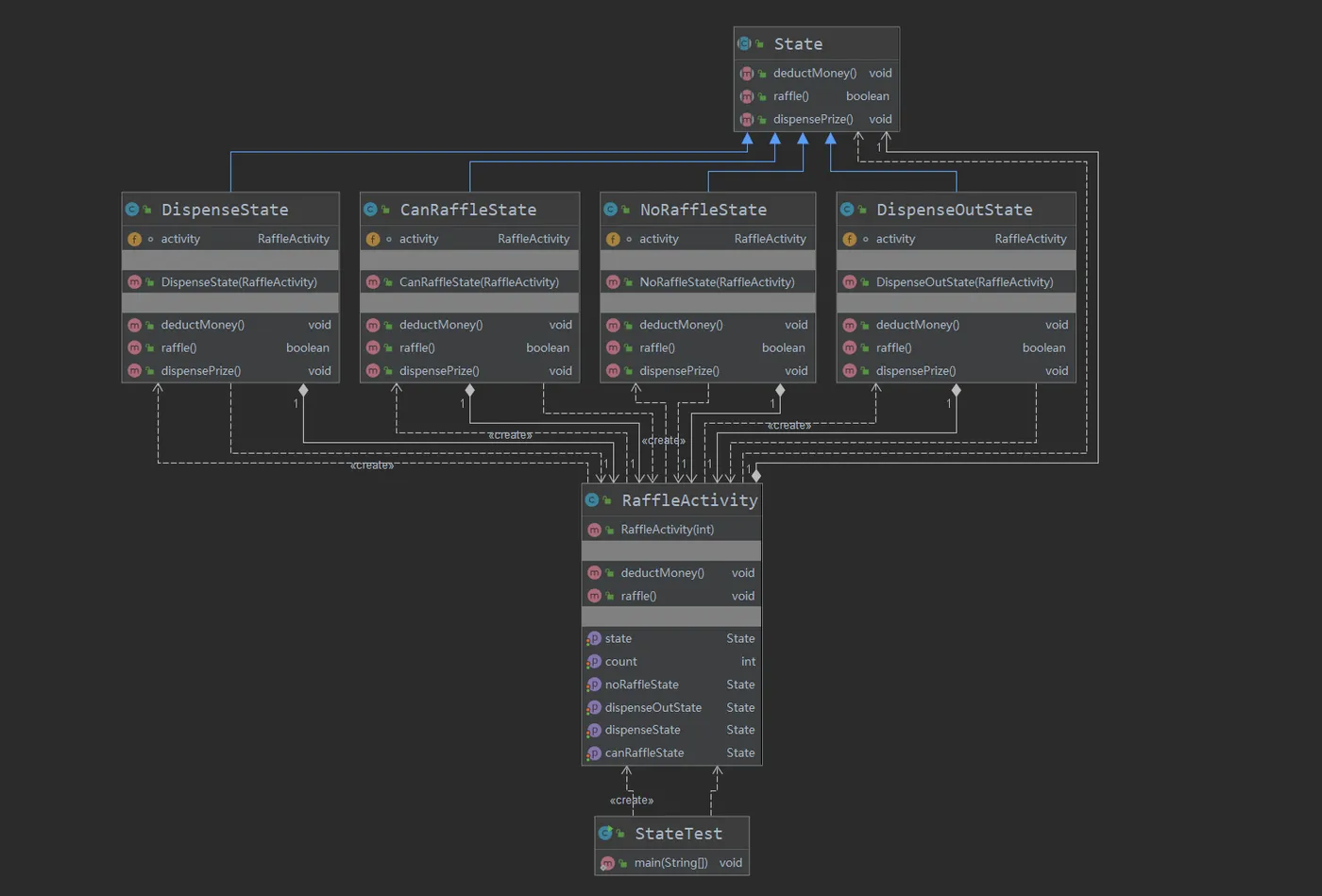Click the activity field icon in CanRaffleState
Viewport: 1322px width, 896px height.
click(372, 239)
